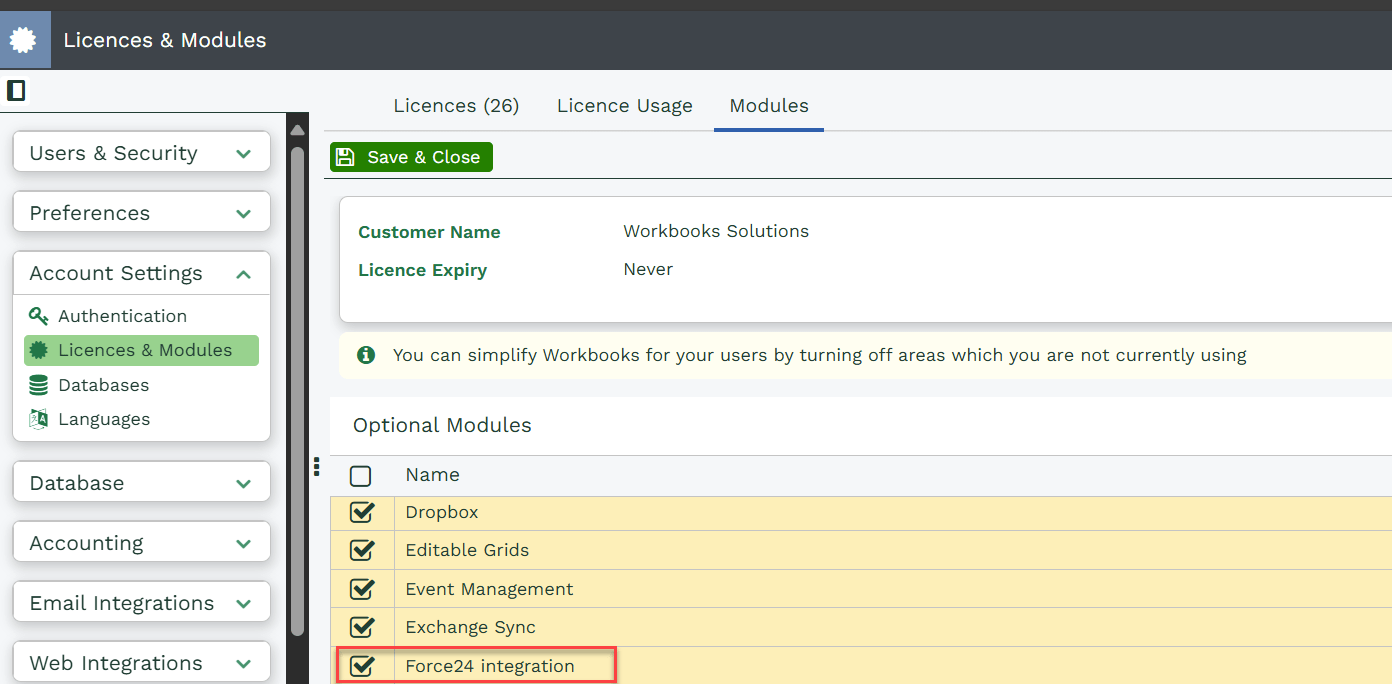This screenshot has width=1392, height=684.
Task: Click the Languages translate icon
Action: pos(39,419)
